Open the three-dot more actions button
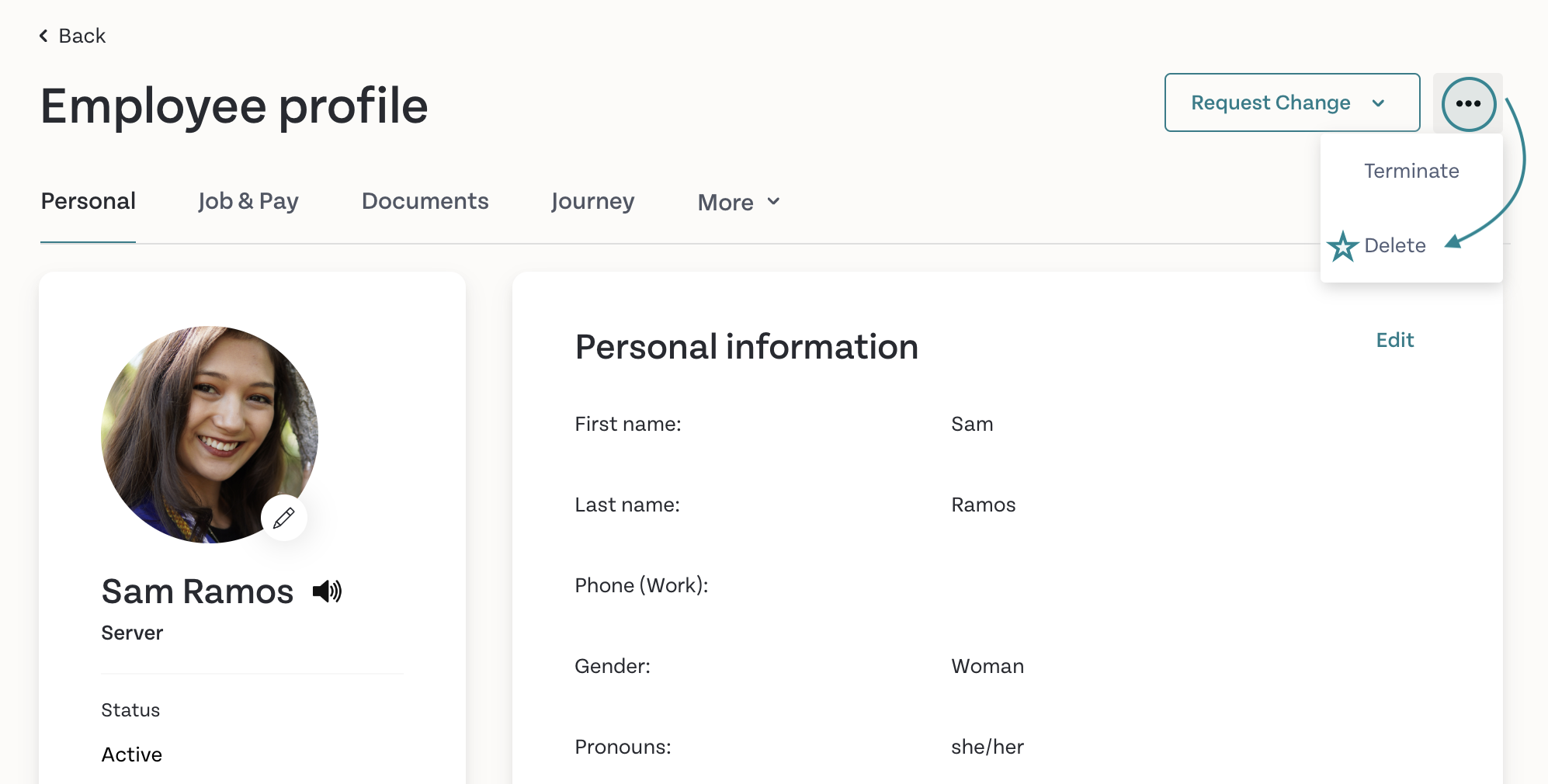1548x784 pixels. (1468, 103)
